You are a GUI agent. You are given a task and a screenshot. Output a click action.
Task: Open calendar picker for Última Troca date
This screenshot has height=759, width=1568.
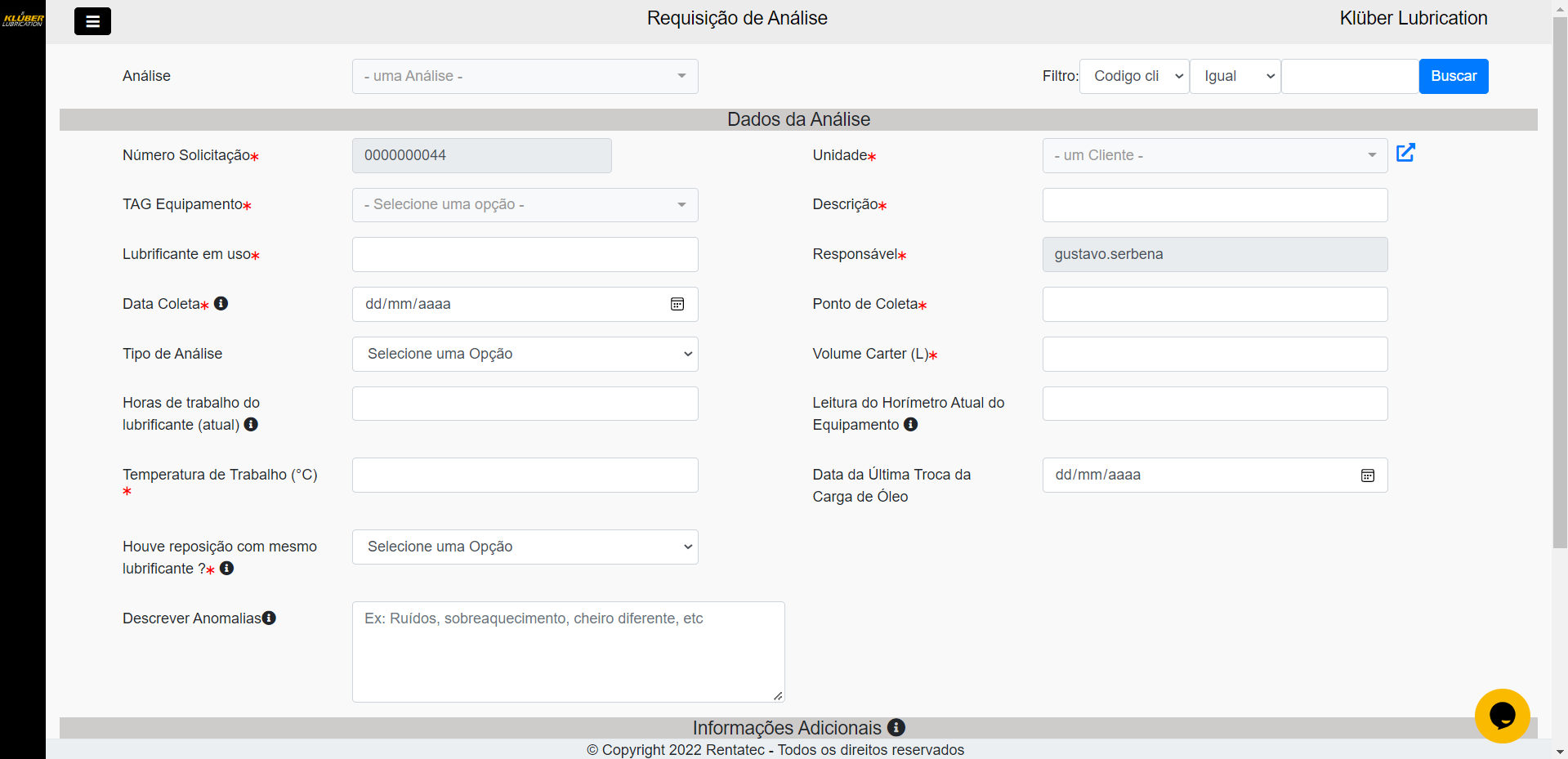pyautogui.click(x=1367, y=475)
